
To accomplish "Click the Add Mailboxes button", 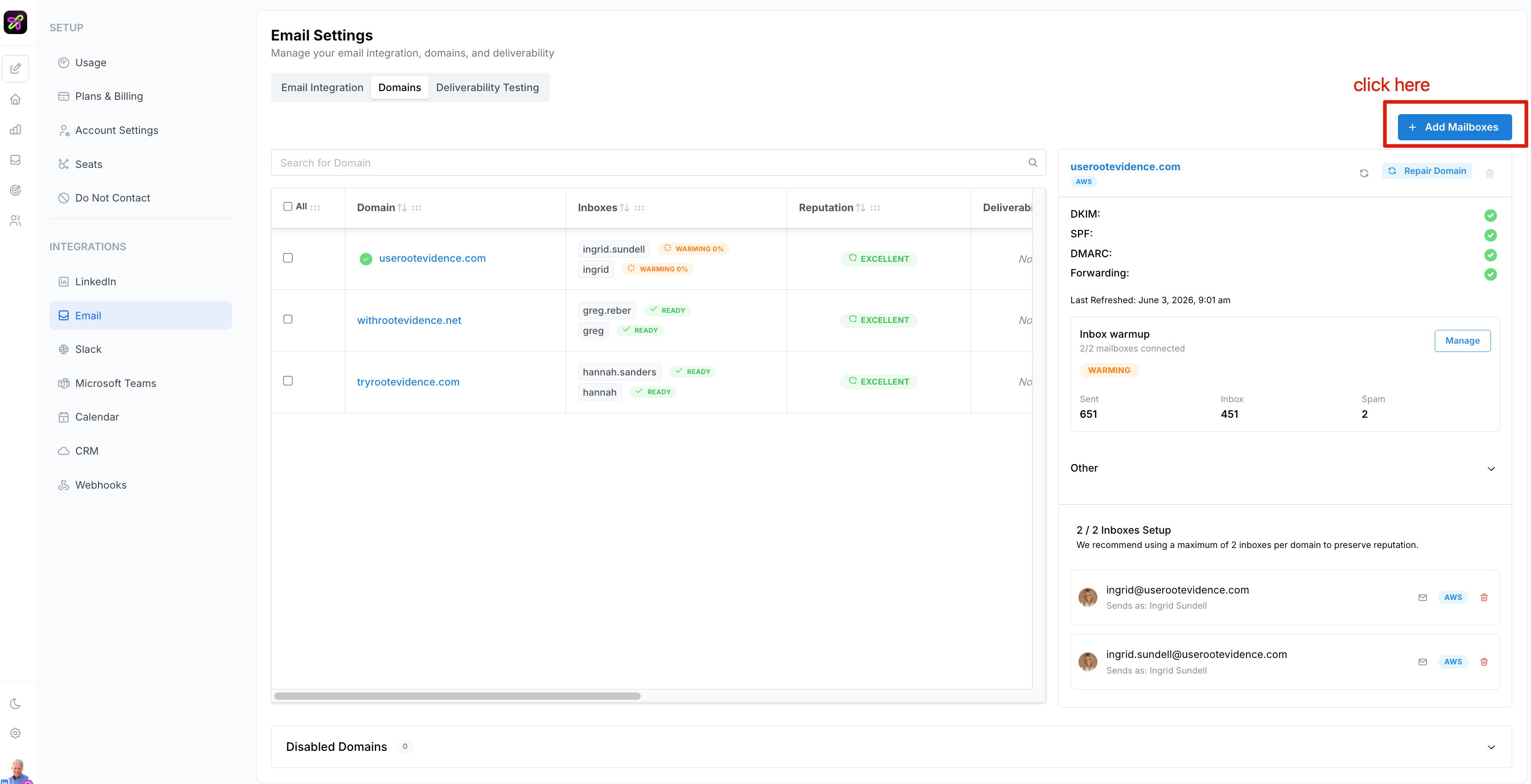I will [x=1454, y=127].
